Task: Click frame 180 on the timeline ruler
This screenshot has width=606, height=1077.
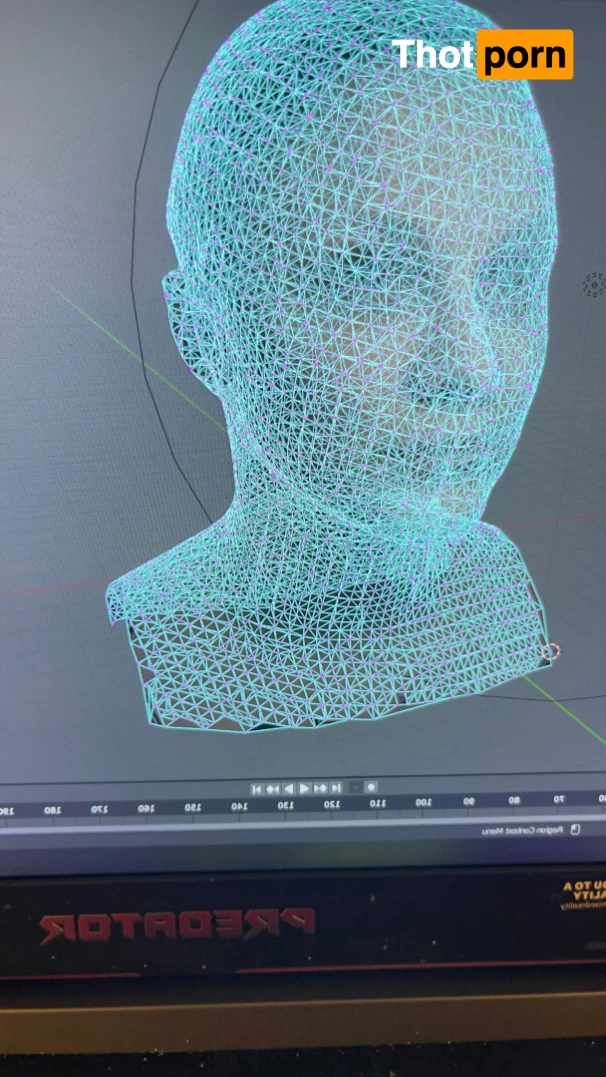Action: [52, 809]
